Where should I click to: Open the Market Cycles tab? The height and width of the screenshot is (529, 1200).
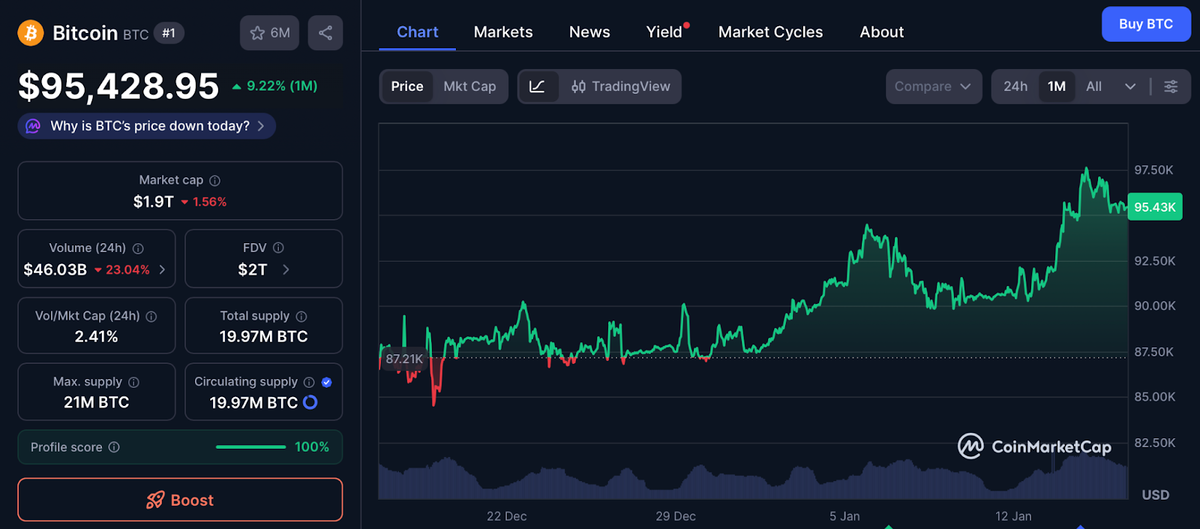pos(771,32)
